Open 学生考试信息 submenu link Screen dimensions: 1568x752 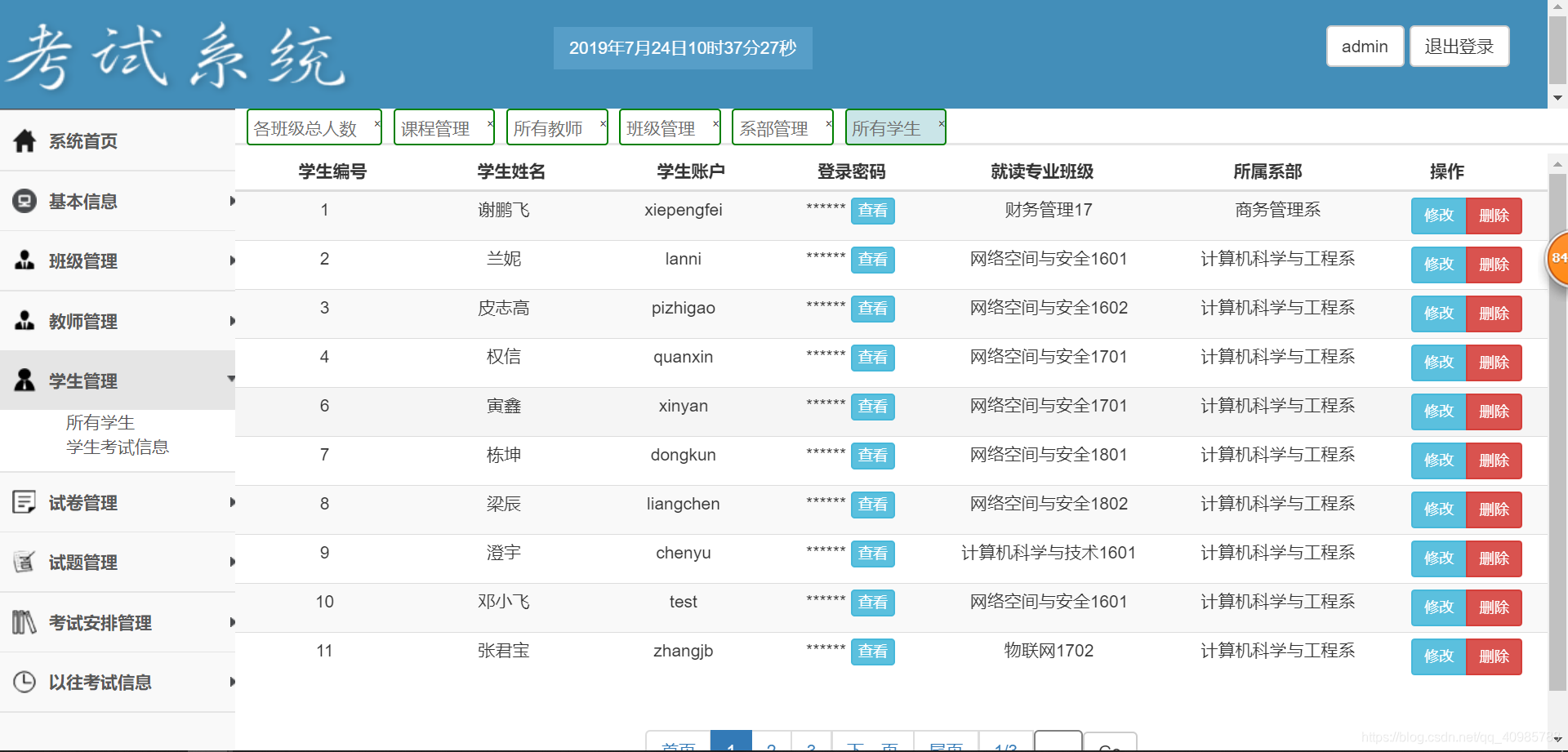pyautogui.click(x=118, y=447)
